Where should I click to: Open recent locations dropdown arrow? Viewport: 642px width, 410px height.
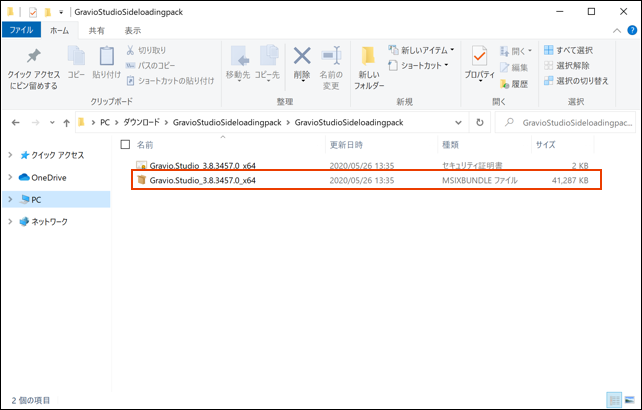pos(52,122)
